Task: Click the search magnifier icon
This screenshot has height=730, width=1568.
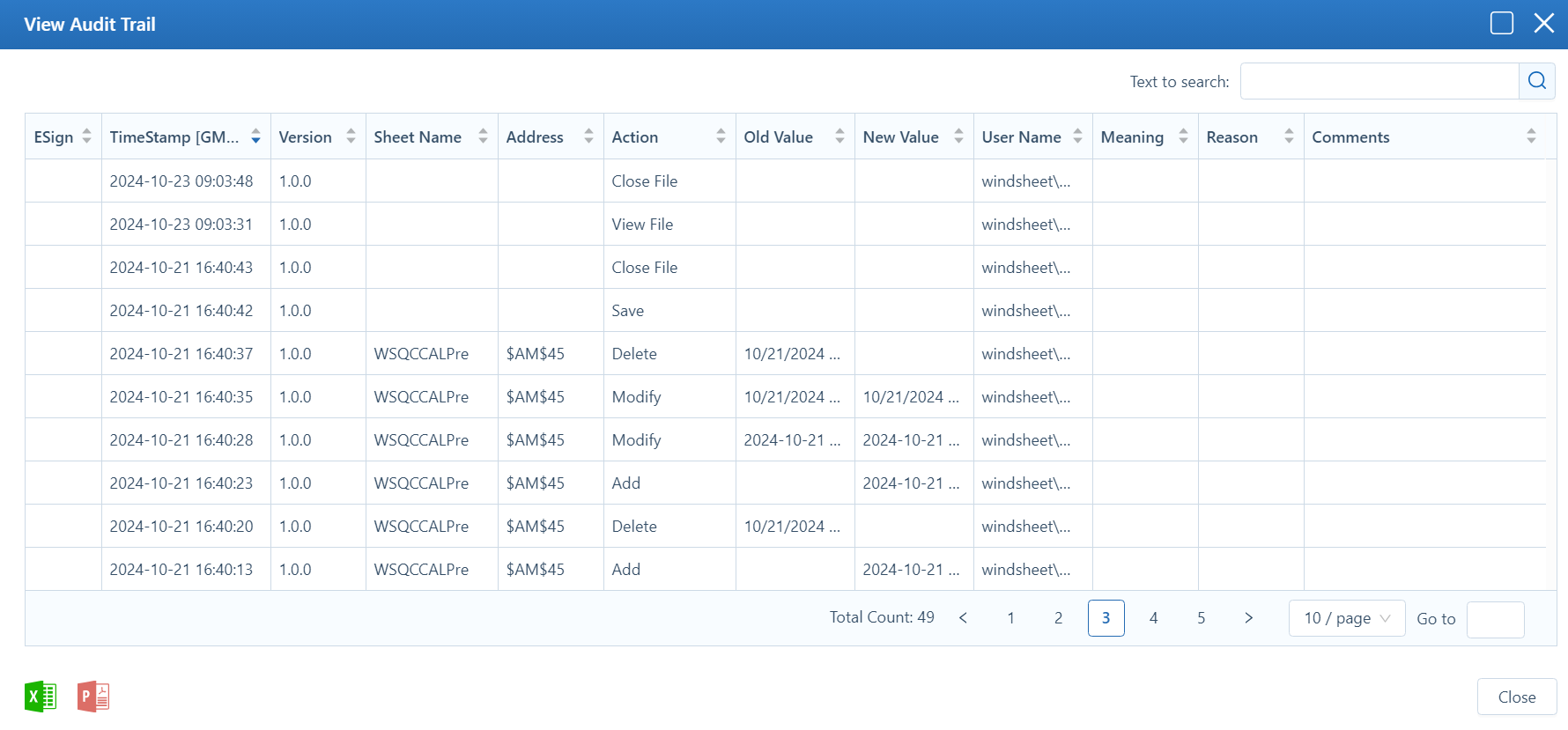Action: (x=1536, y=81)
